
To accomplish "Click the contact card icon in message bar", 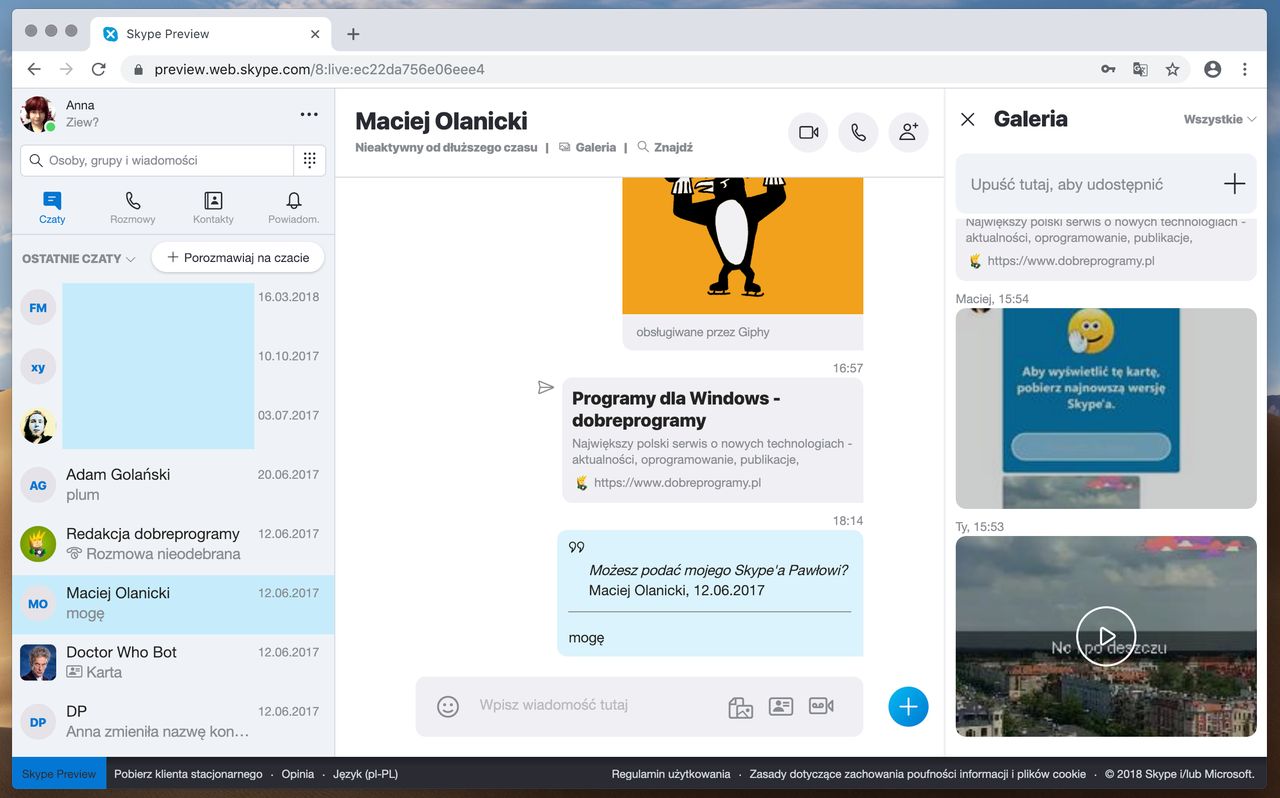I will [x=781, y=706].
